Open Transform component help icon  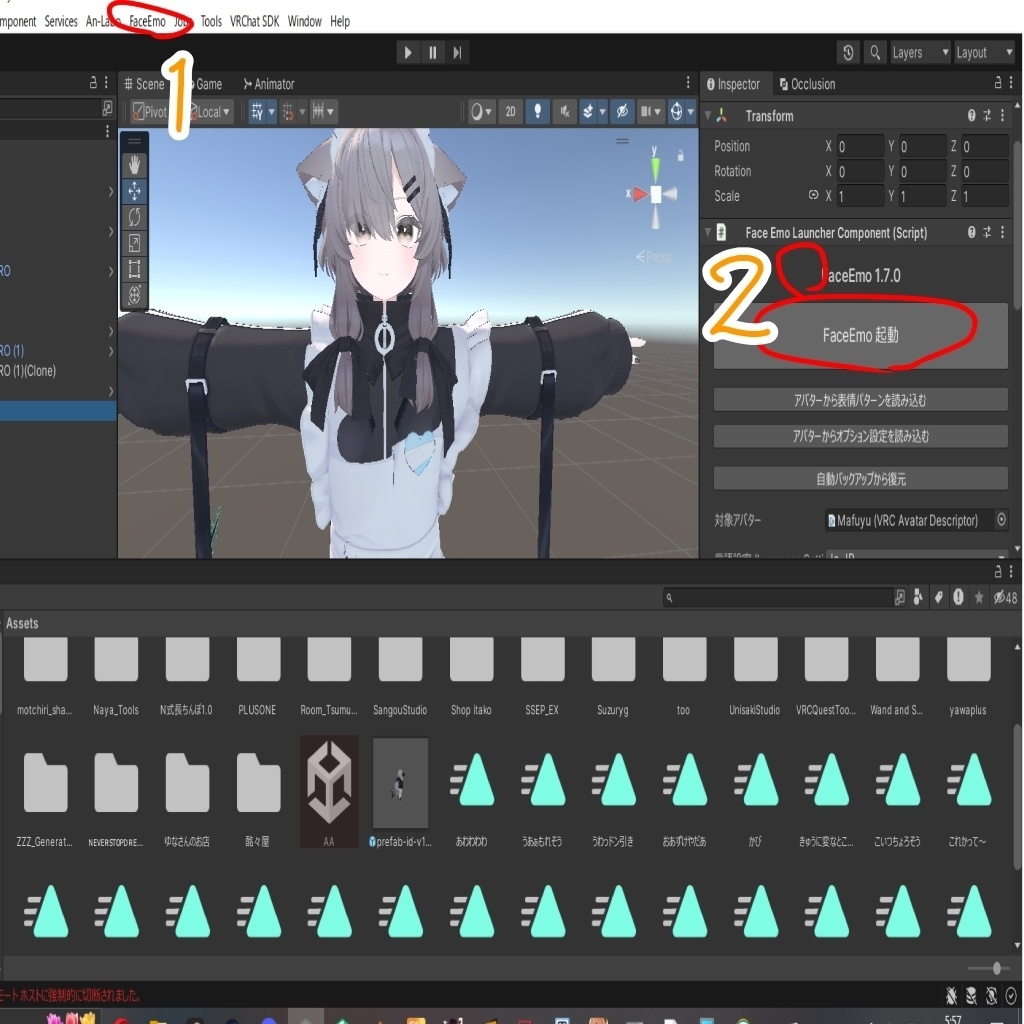[971, 116]
